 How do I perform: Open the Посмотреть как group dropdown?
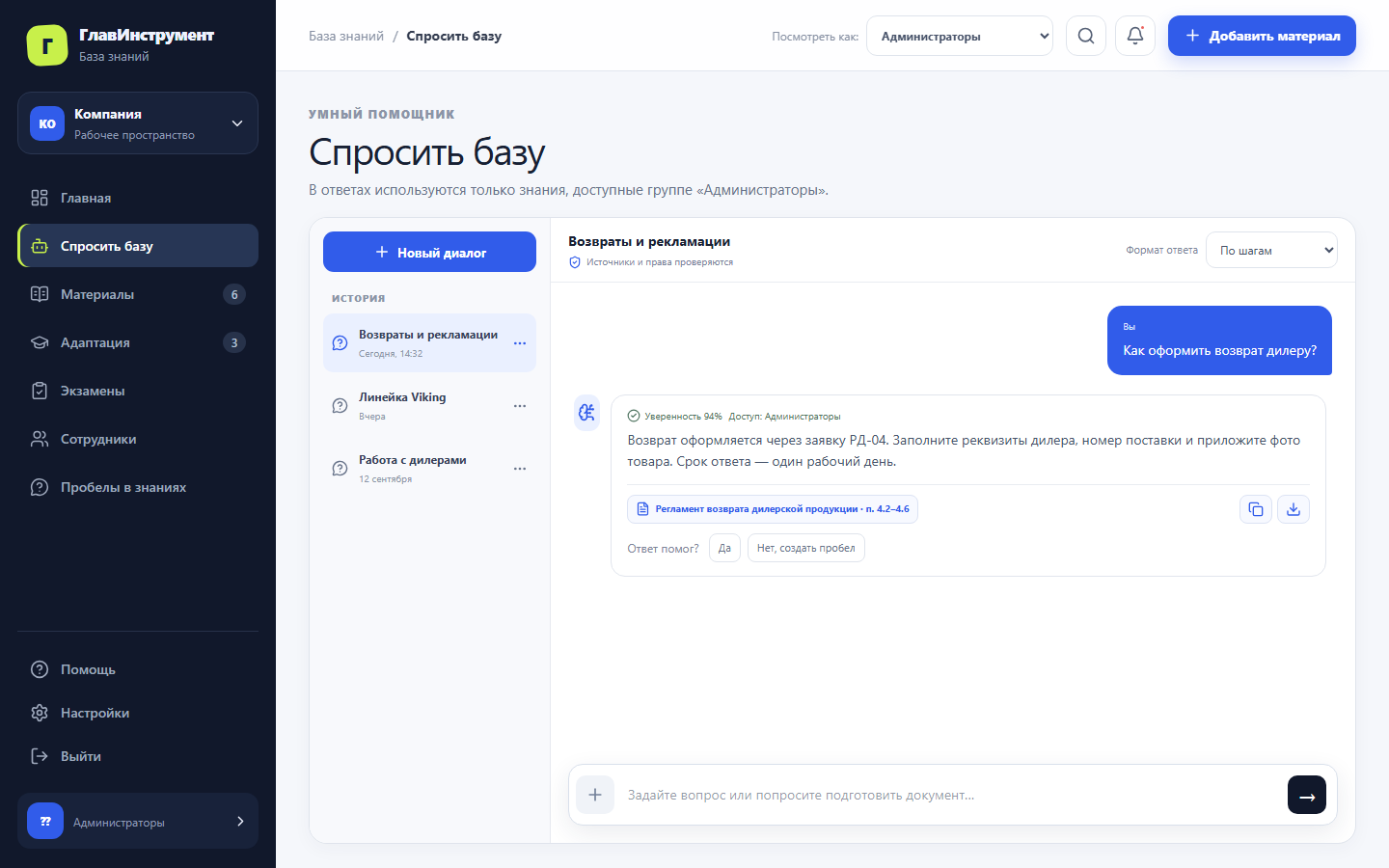pos(960,36)
